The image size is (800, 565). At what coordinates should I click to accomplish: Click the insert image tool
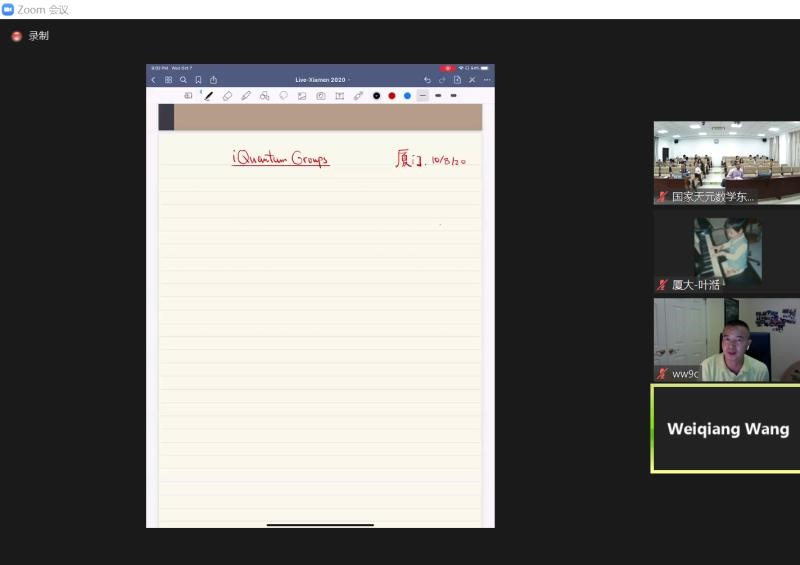[302, 96]
